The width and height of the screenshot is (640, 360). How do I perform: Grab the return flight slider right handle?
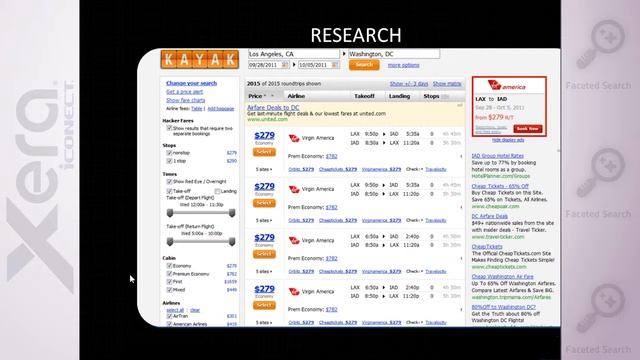[232, 242]
